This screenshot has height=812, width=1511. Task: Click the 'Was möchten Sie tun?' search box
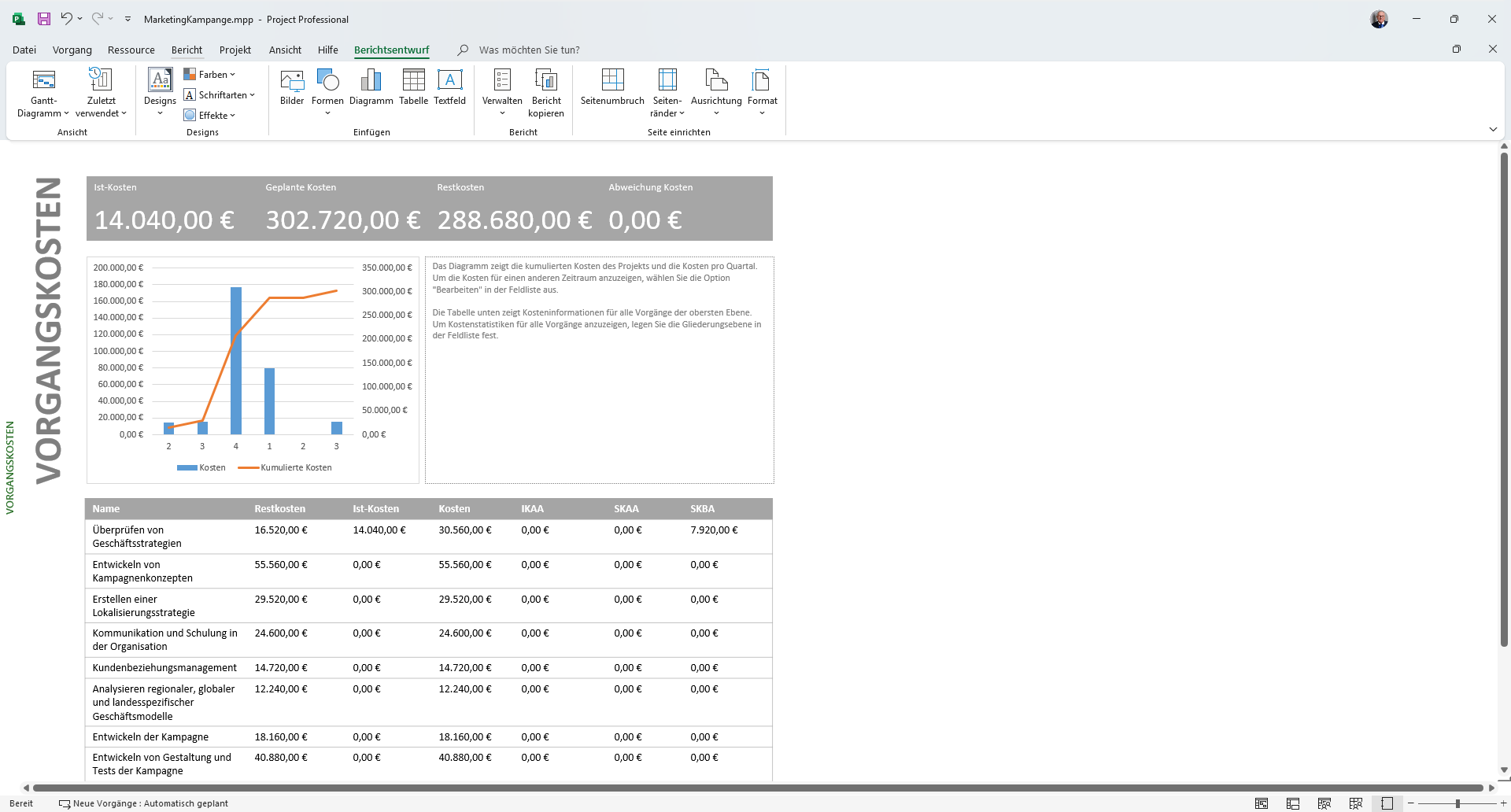coord(529,50)
